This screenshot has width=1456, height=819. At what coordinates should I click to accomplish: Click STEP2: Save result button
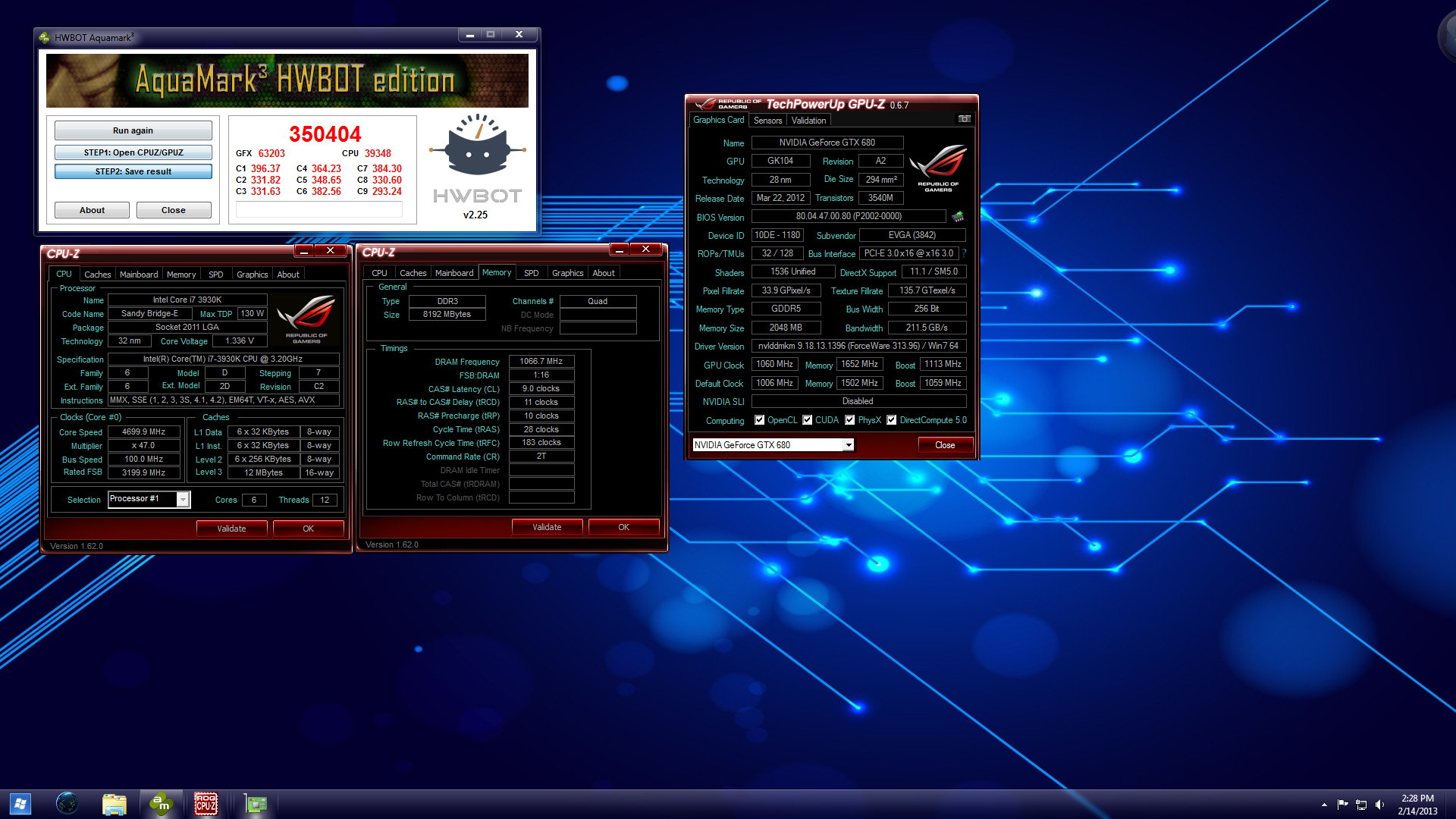coord(133,171)
